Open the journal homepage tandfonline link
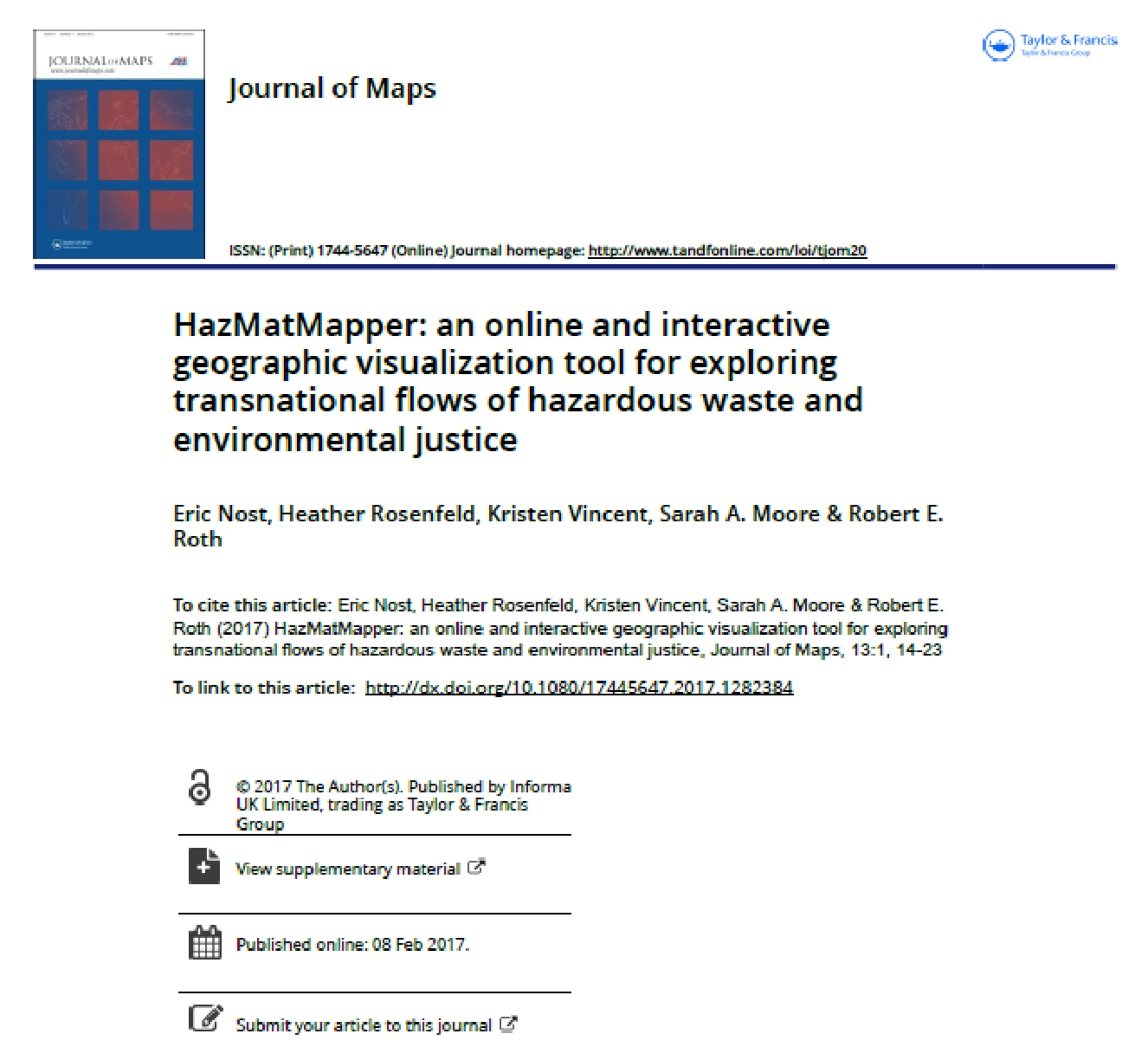1148x1047 pixels. click(x=727, y=250)
